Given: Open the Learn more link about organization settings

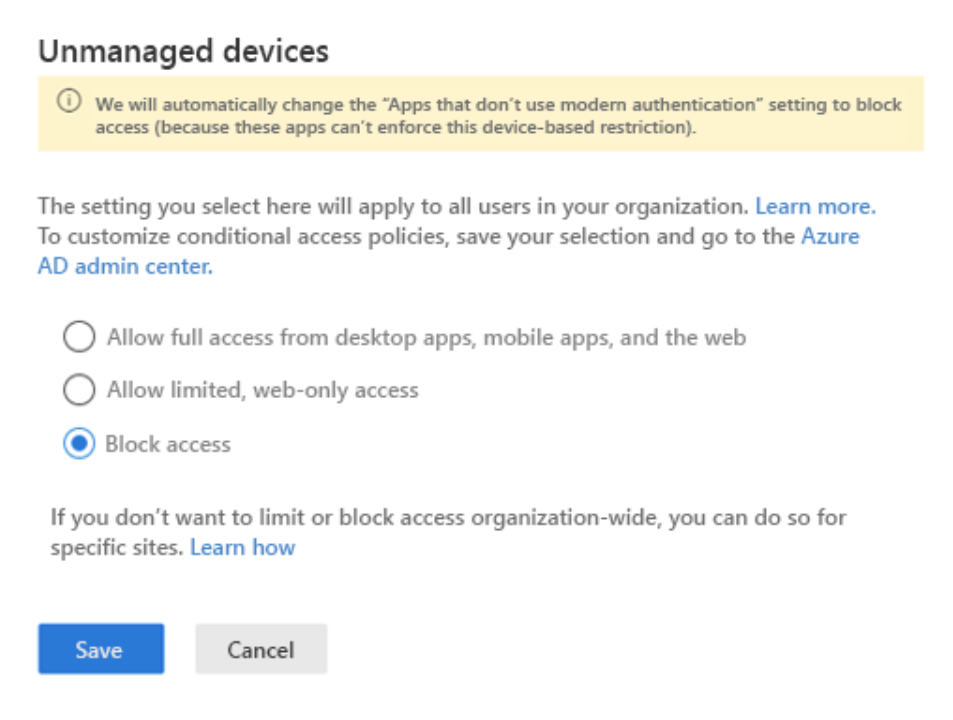Looking at the screenshot, I should coord(815,207).
